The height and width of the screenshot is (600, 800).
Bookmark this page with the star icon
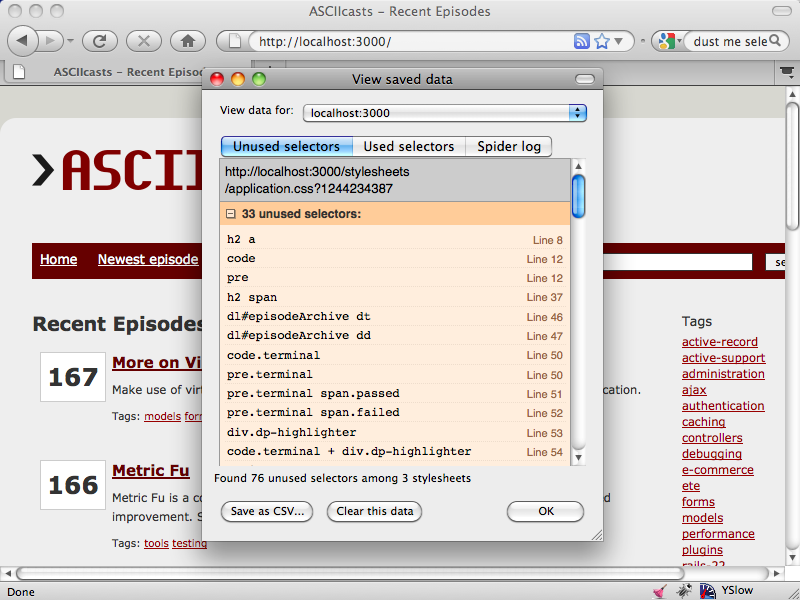[603, 41]
